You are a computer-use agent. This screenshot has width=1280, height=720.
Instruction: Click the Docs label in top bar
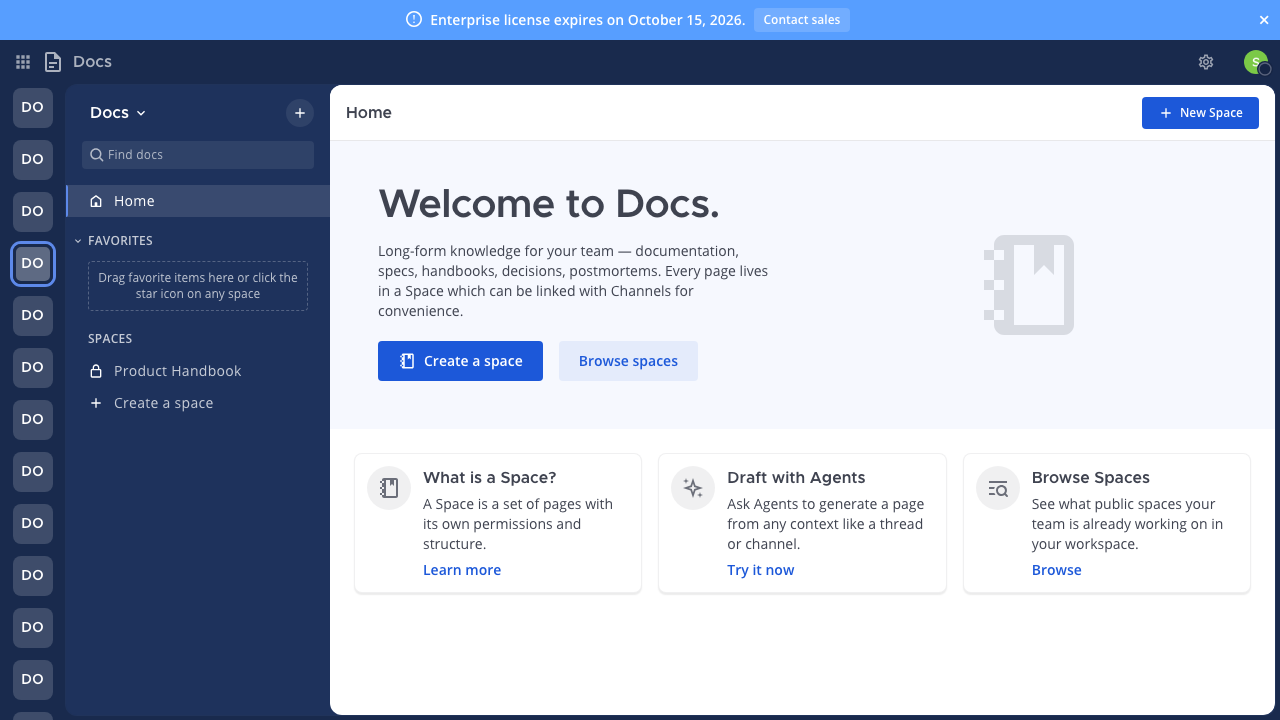pos(92,62)
